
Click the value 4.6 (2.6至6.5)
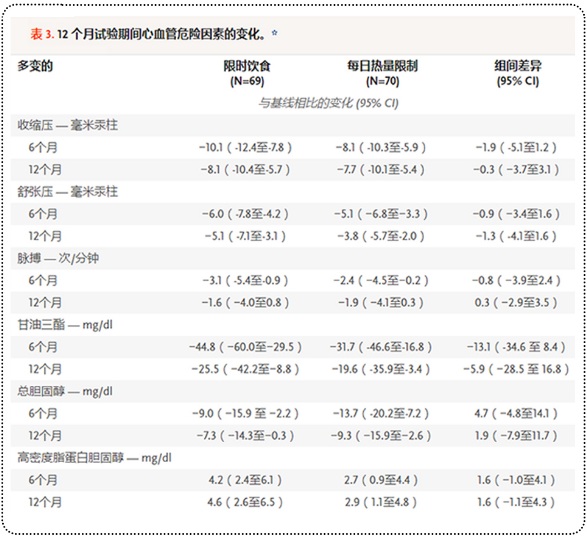click(245, 502)
